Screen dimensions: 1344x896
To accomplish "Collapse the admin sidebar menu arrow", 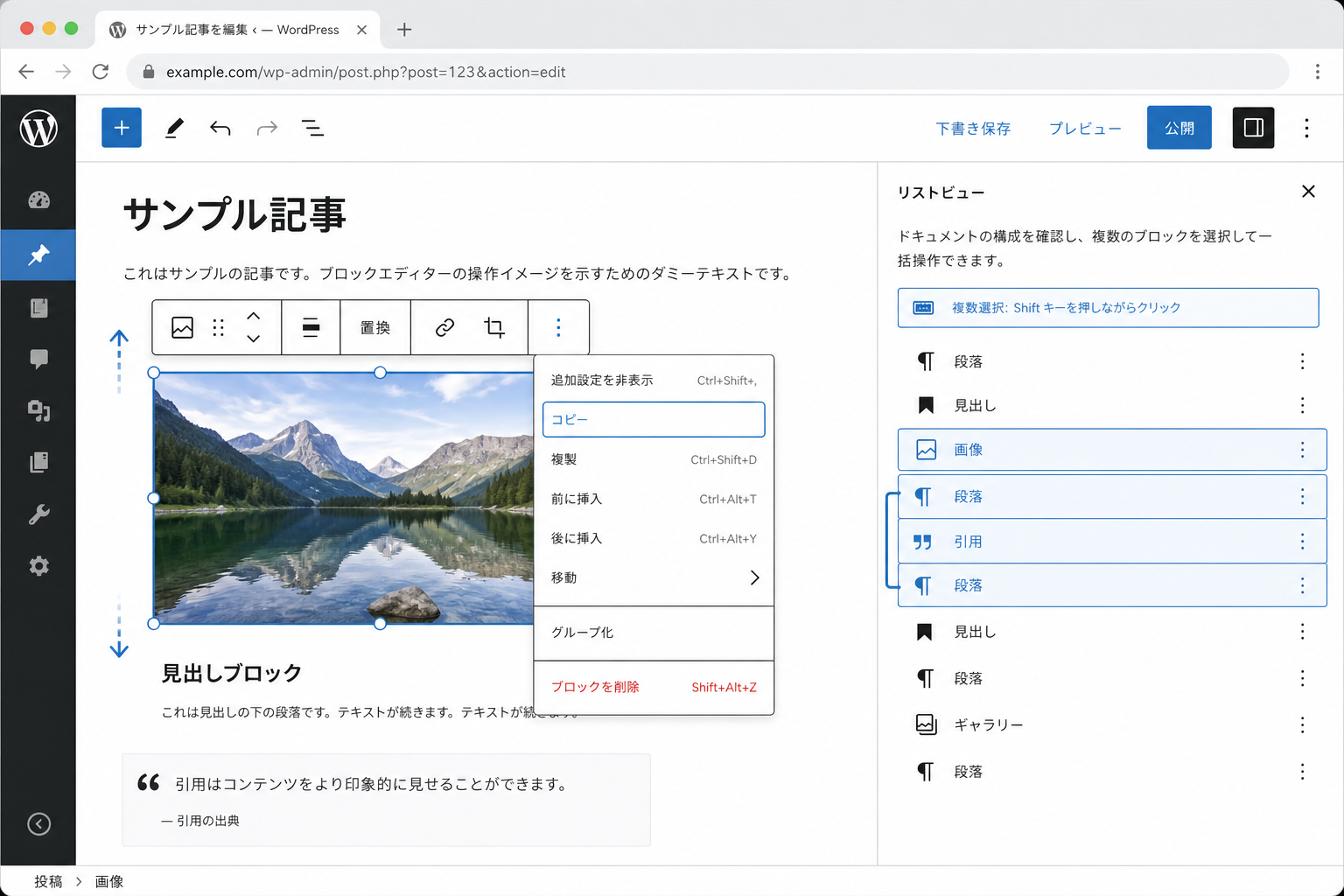I will 38,824.
